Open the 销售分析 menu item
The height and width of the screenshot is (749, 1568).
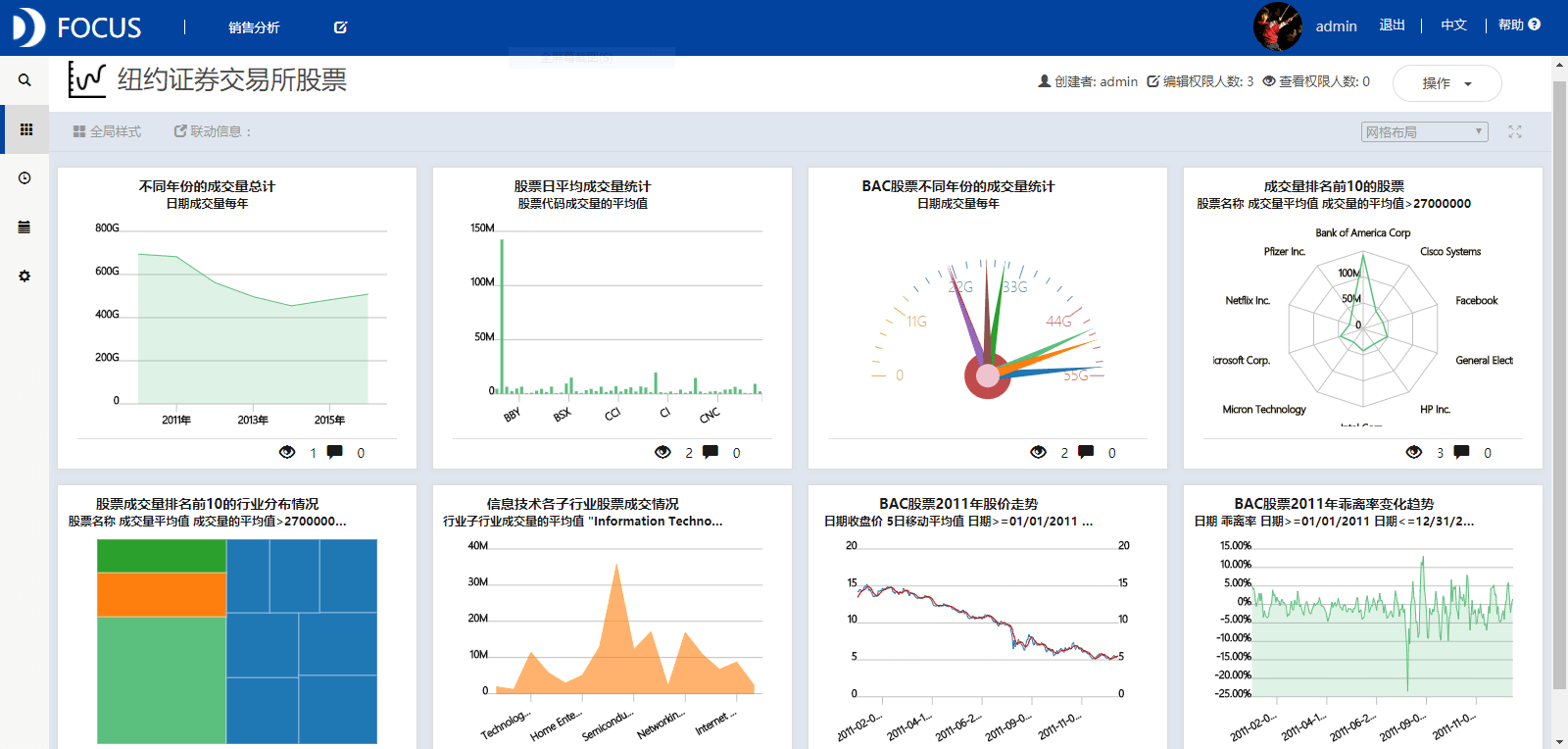(254, 27)
